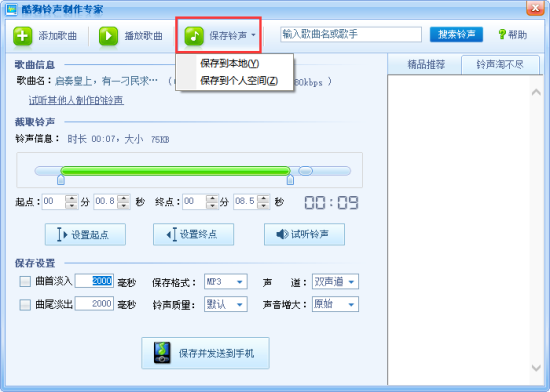550x392 pixels.
Task: Select 保存到本地(Y) menu item
Action: coord(229,63)
